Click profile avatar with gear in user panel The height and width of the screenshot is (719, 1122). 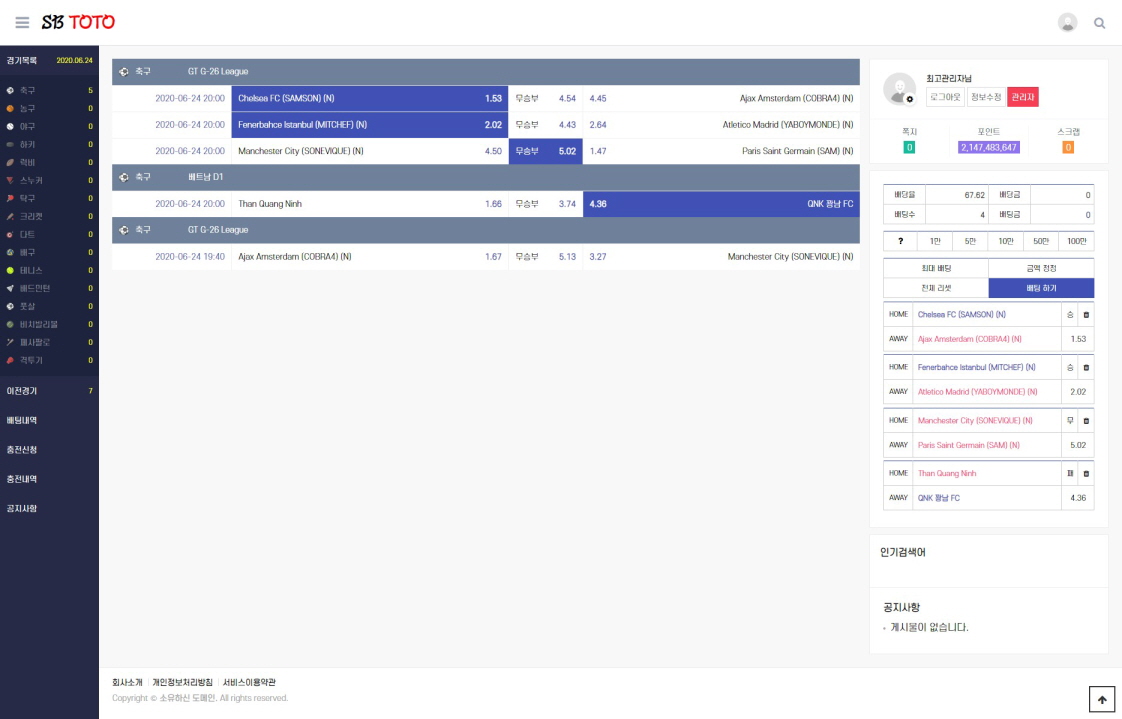899,89
